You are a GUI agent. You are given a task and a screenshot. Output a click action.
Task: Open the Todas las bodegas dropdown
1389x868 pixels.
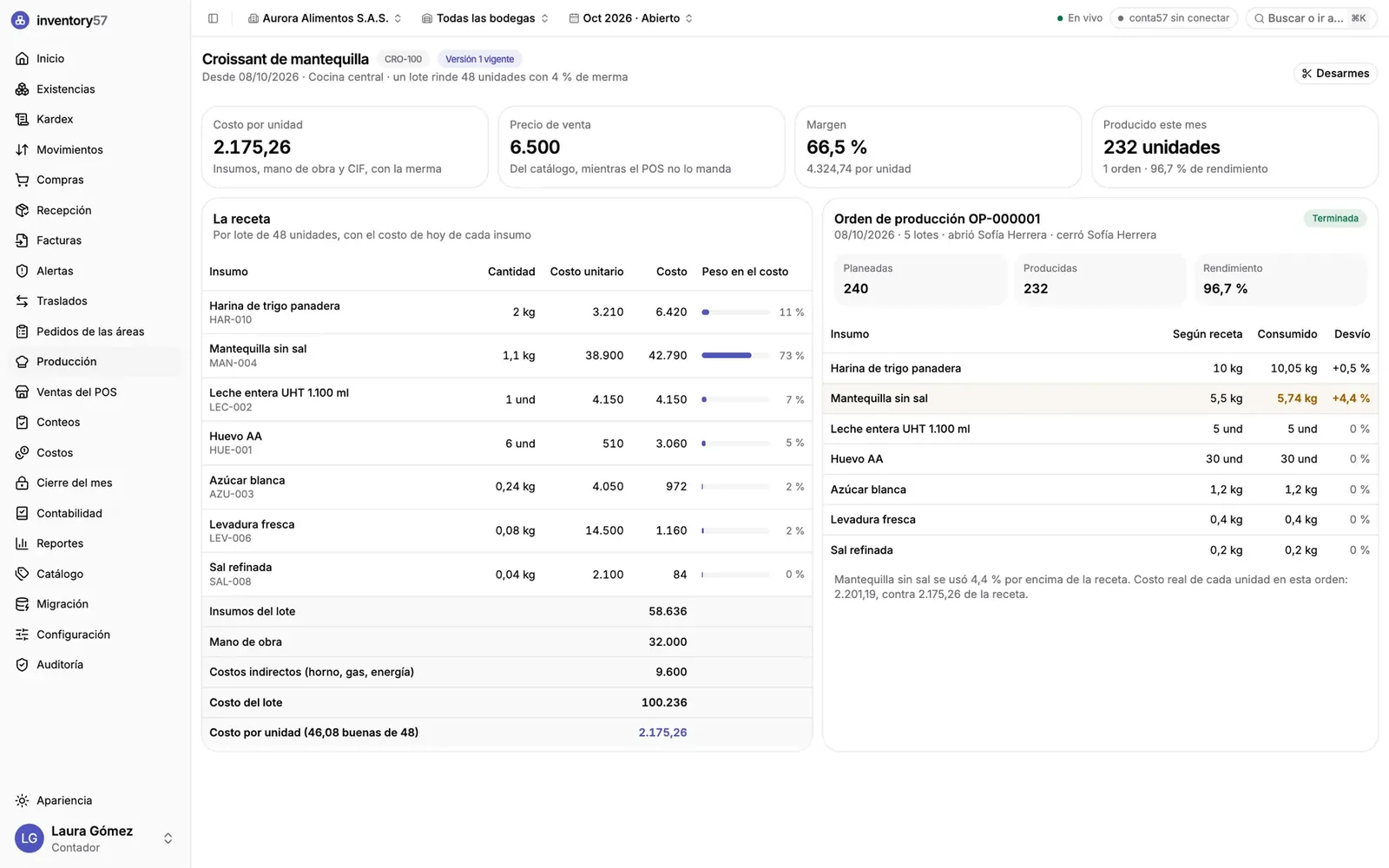pos(485,18)
